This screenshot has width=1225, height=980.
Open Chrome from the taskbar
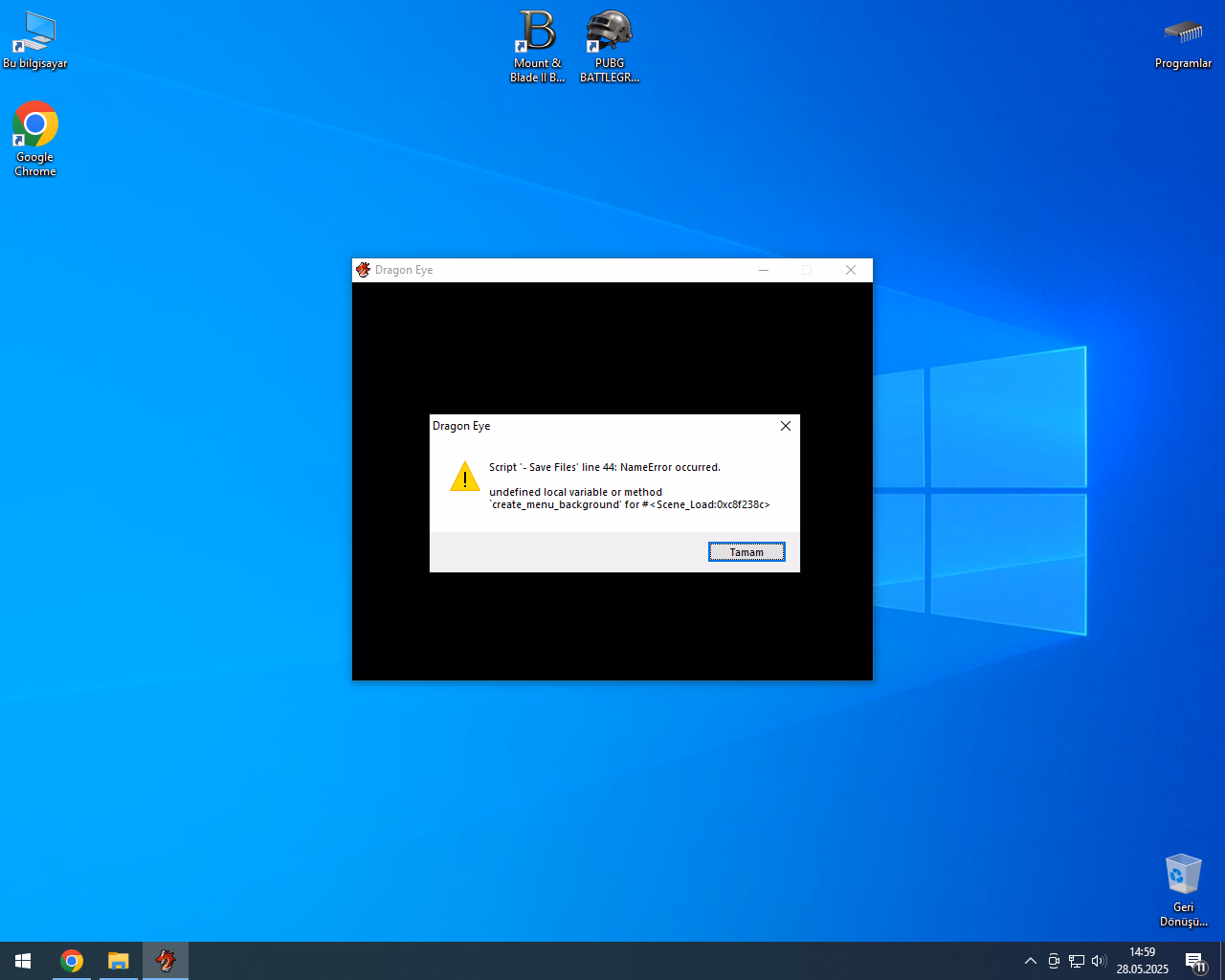click(x=72, y=961)
